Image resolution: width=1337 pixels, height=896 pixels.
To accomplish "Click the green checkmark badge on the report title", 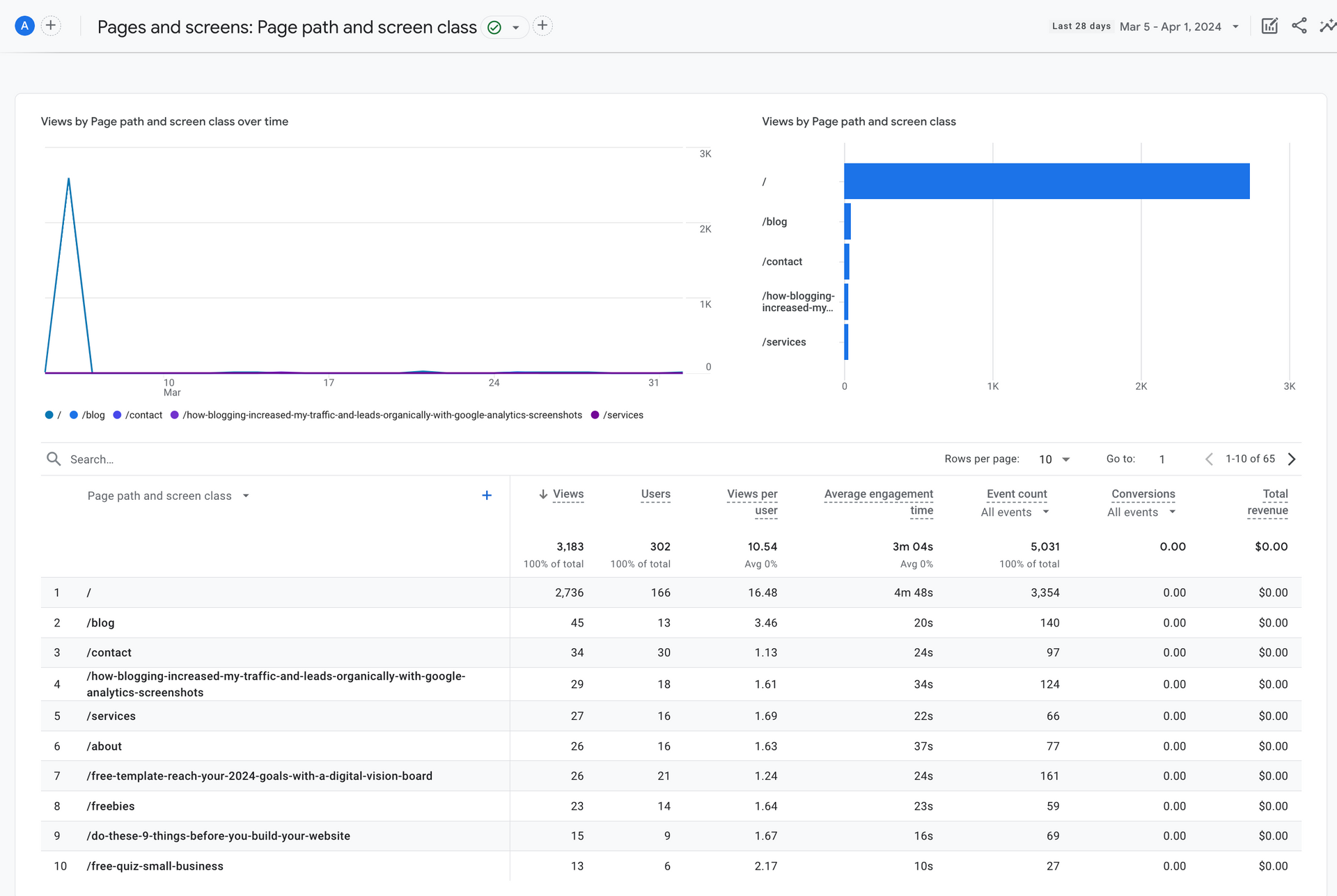I will point(494,27).
